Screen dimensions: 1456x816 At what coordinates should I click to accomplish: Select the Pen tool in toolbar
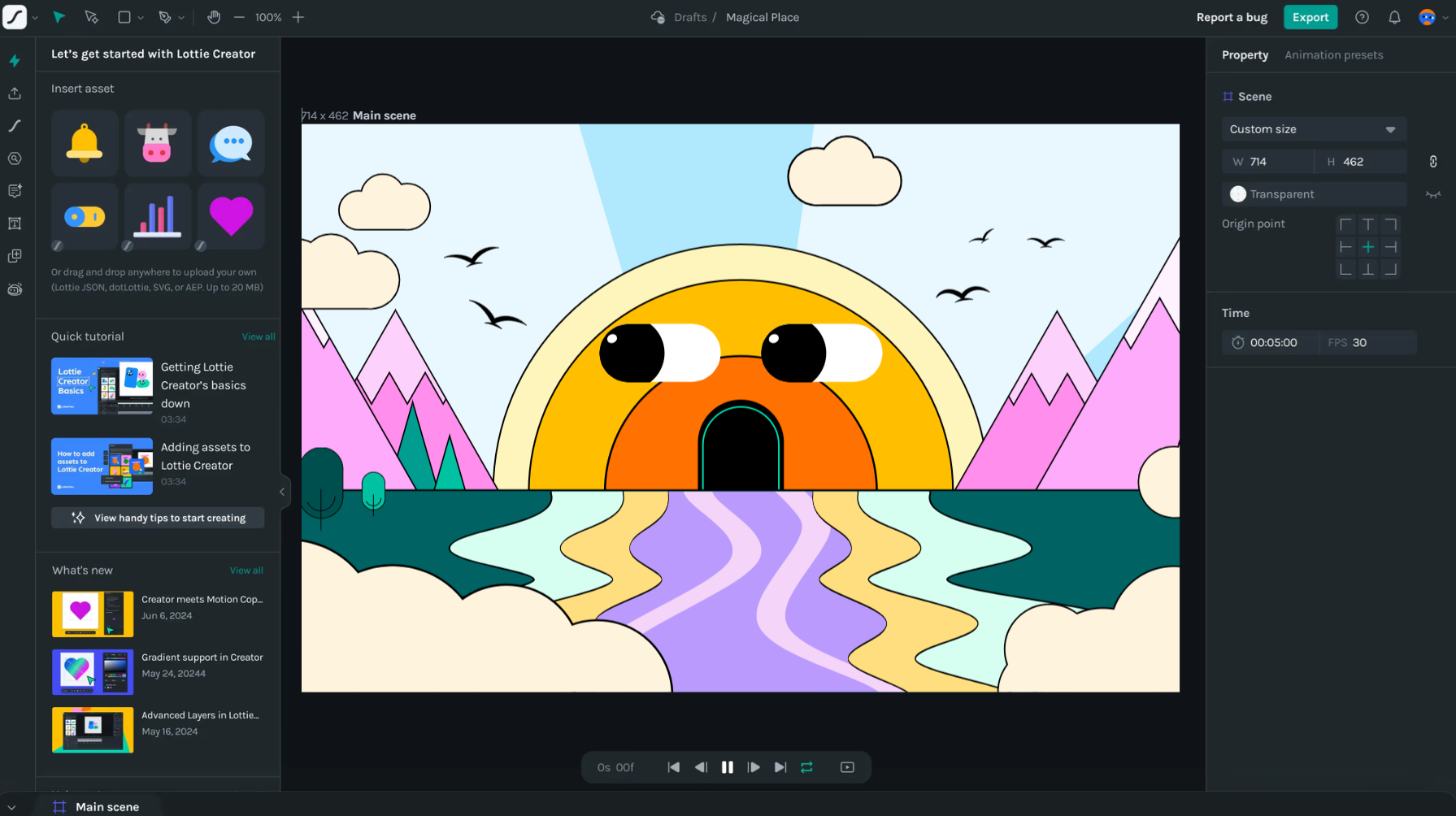[x=165, y=17]
